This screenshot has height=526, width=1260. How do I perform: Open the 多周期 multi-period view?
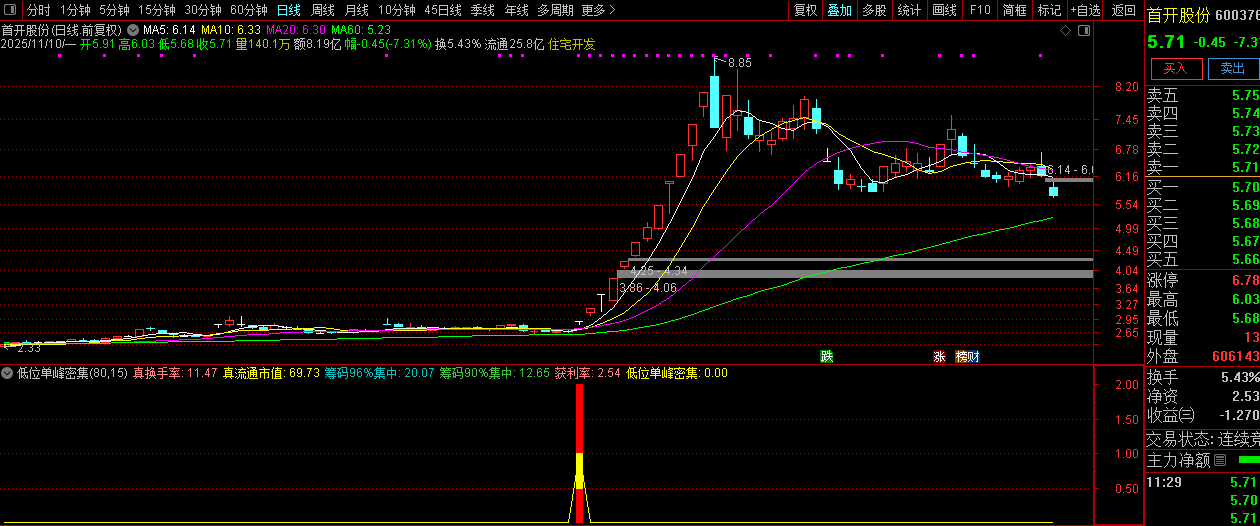[555, 10]
